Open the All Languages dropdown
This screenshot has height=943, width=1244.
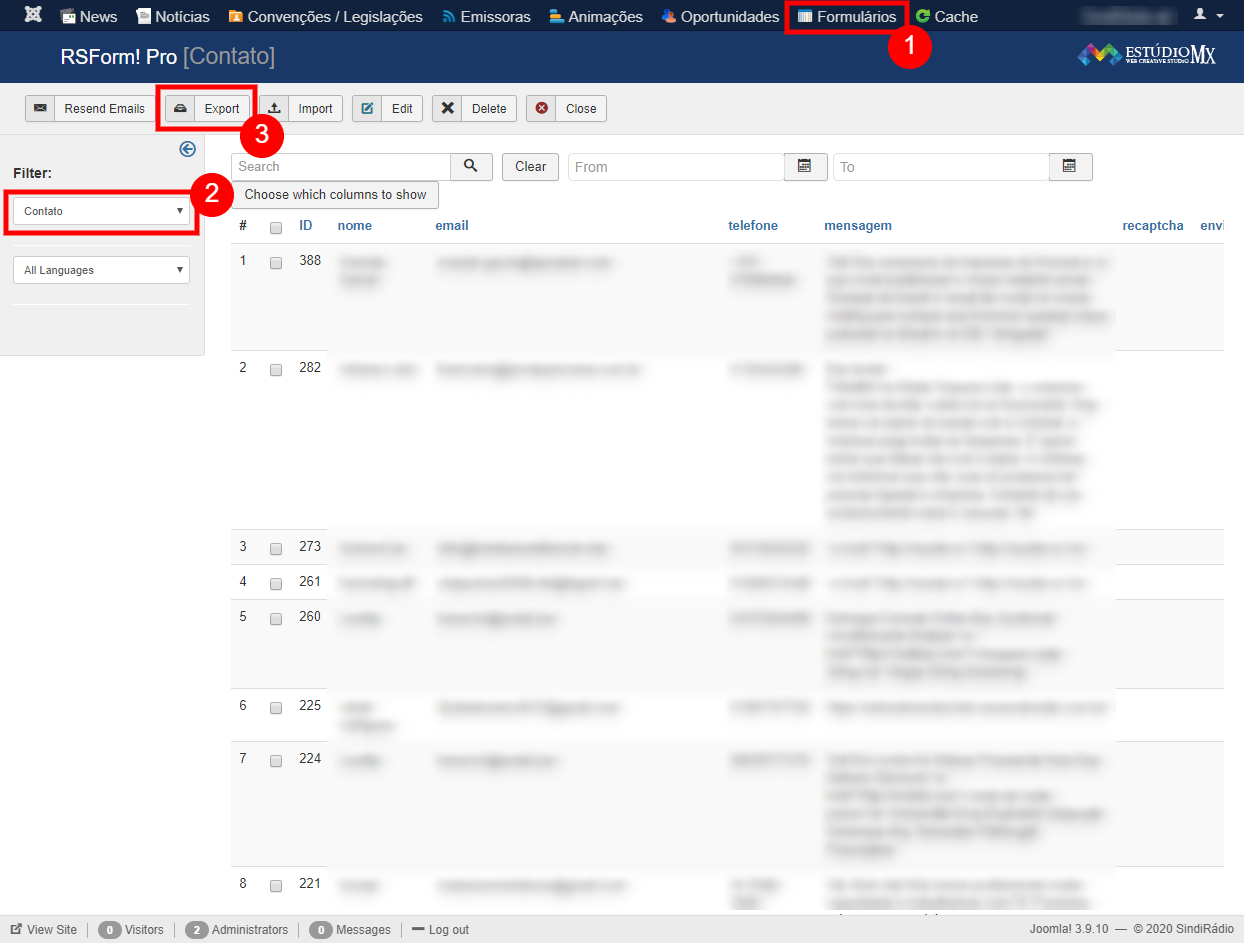(x=101, y=270)
